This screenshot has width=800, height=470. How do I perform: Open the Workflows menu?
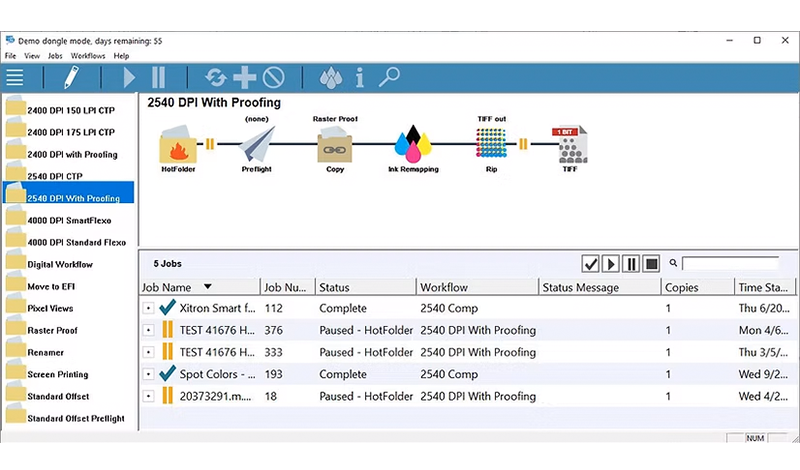coord(88,56)
